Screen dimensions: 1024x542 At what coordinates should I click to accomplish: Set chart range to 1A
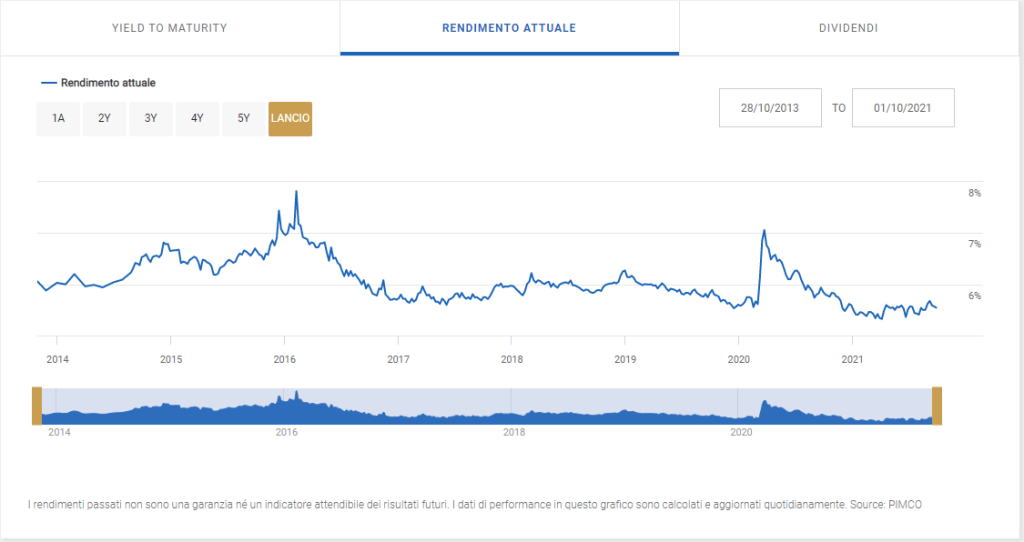[x=58, y=119]
